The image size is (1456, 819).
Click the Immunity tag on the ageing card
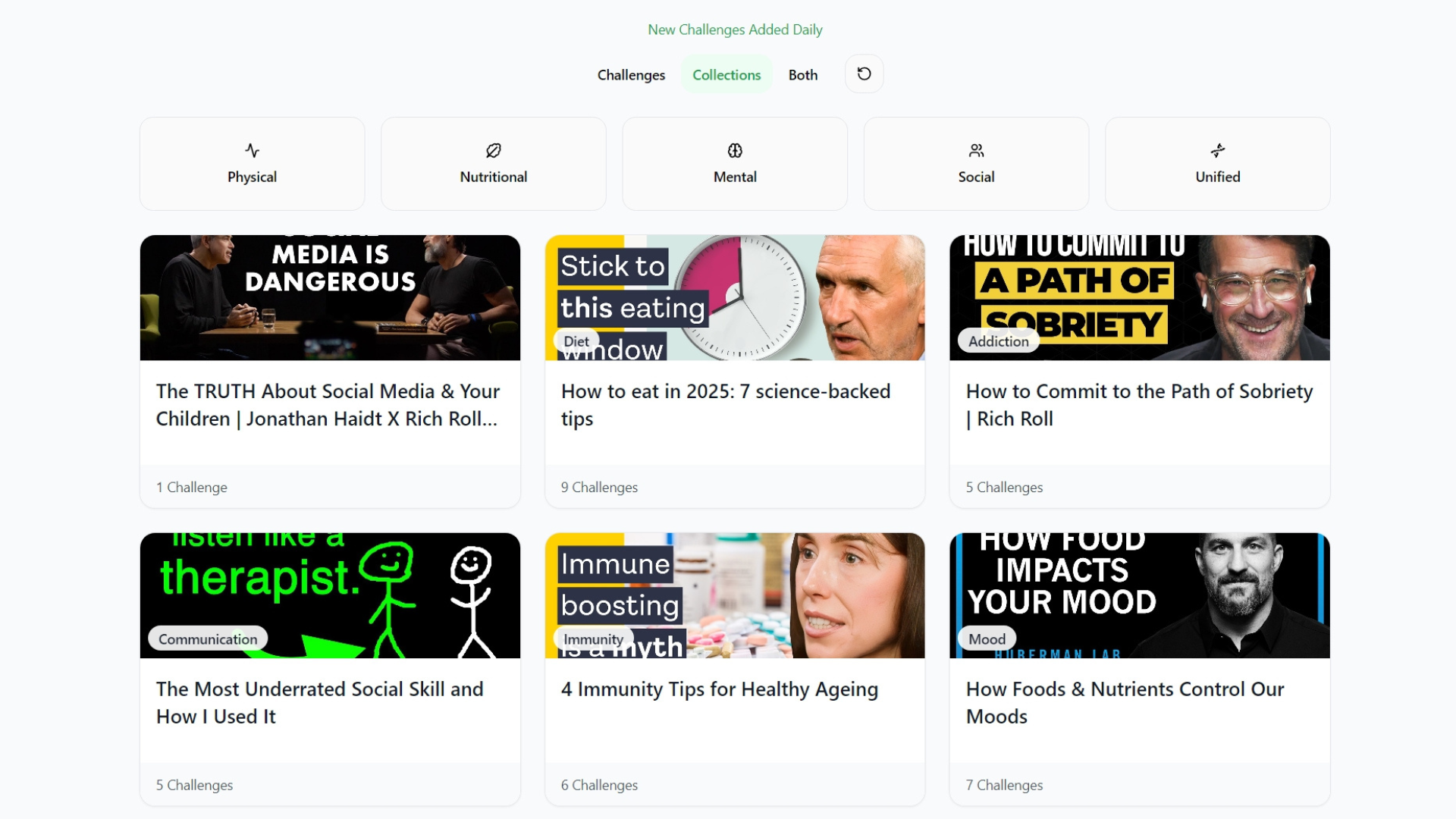tap(593, 639)
